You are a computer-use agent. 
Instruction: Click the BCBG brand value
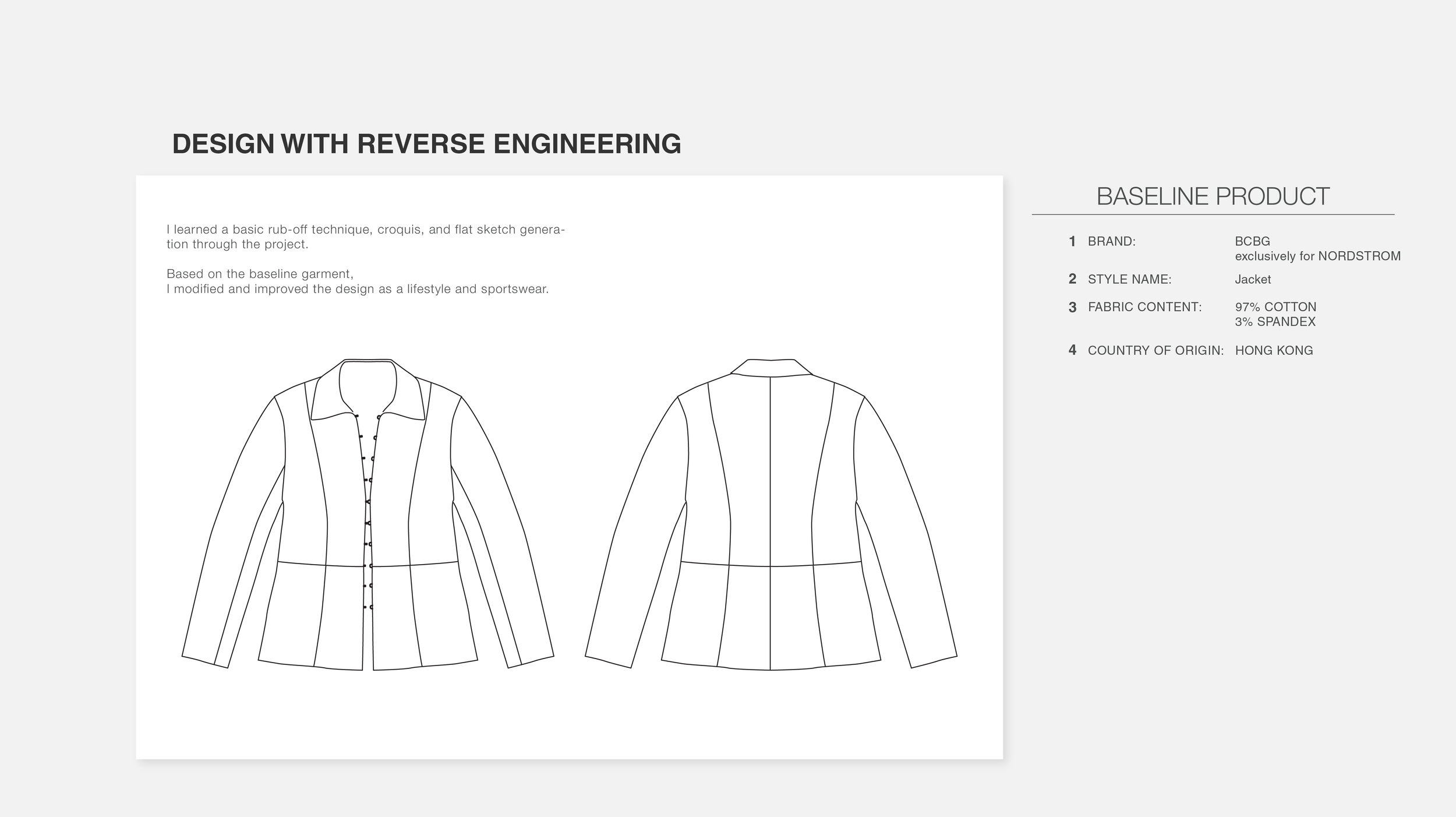coord(1252,241)
